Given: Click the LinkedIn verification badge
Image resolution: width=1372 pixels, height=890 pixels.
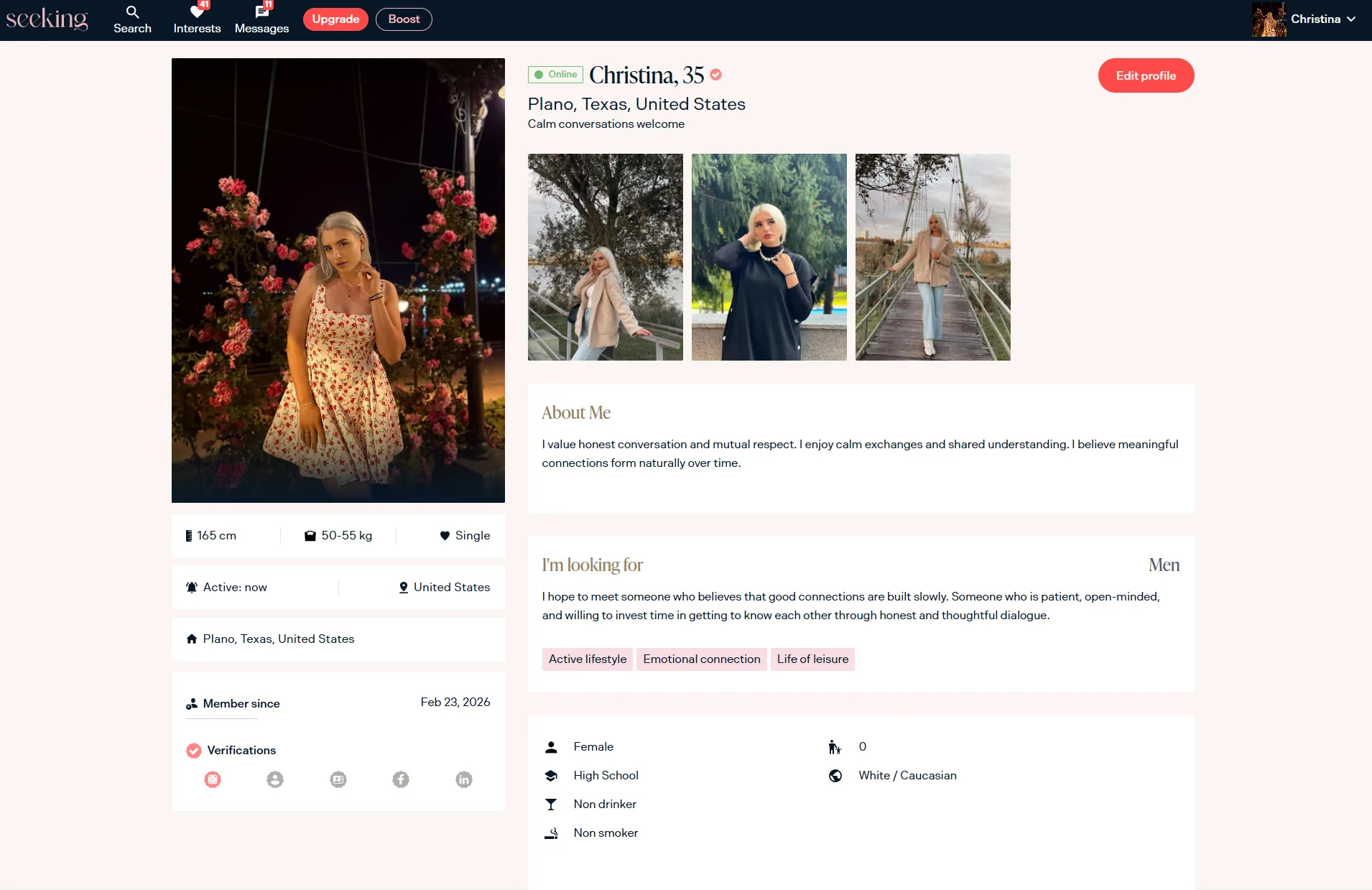Looking at the screenshot, I should tap(464, 779).
